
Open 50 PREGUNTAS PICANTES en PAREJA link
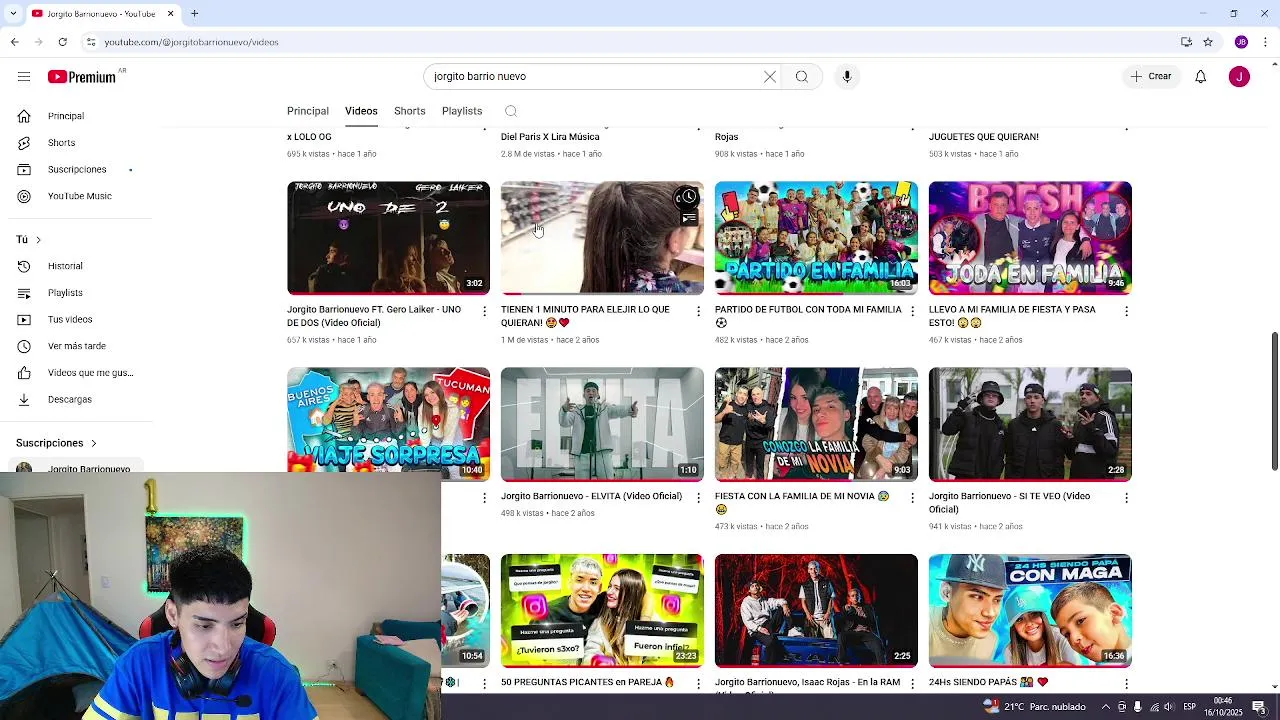pos(587,682)
